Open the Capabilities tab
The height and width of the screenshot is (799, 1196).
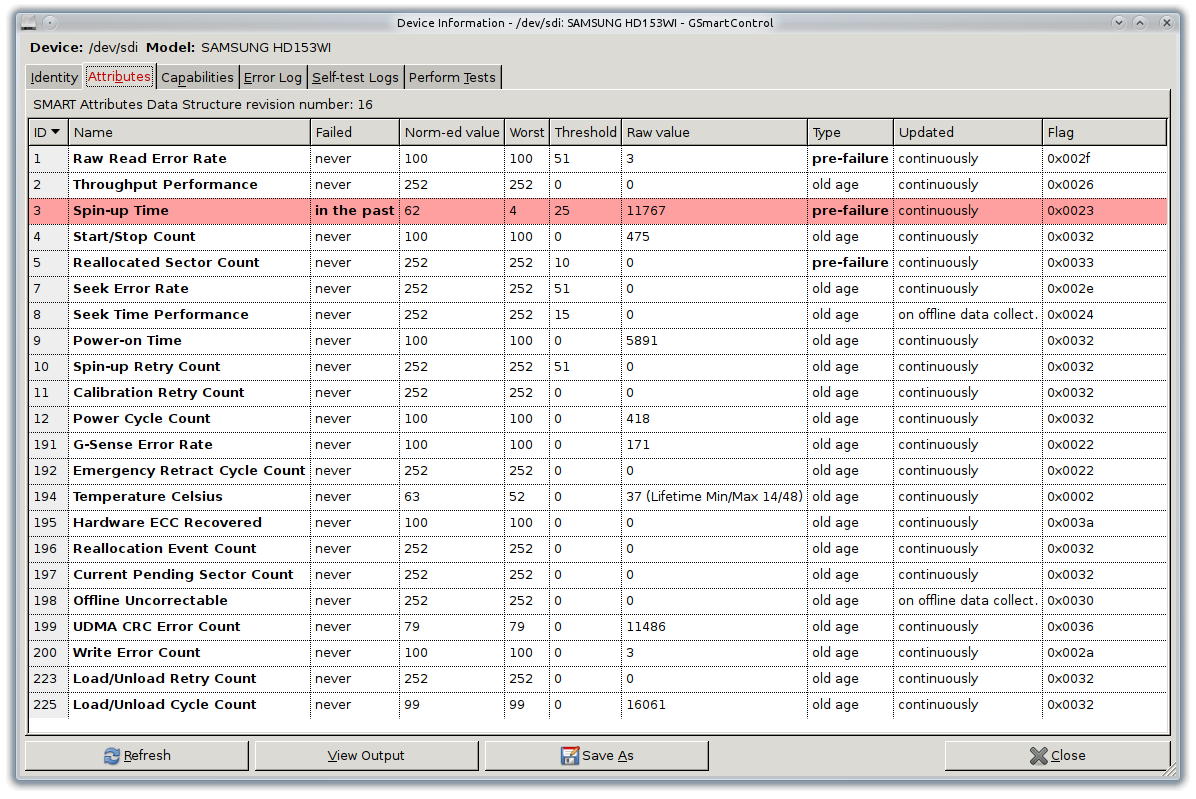tap(198, 77)
